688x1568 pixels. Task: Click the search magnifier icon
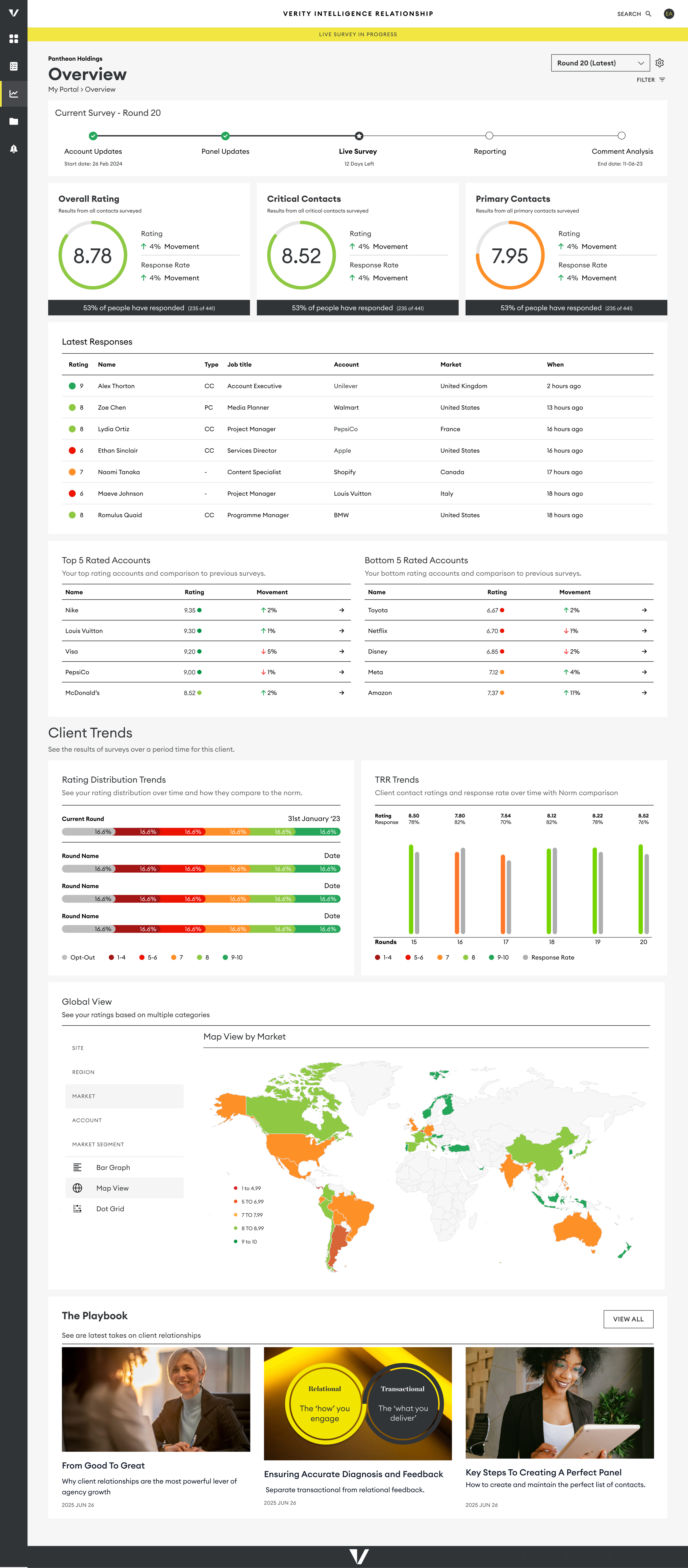tap(648, 13)
